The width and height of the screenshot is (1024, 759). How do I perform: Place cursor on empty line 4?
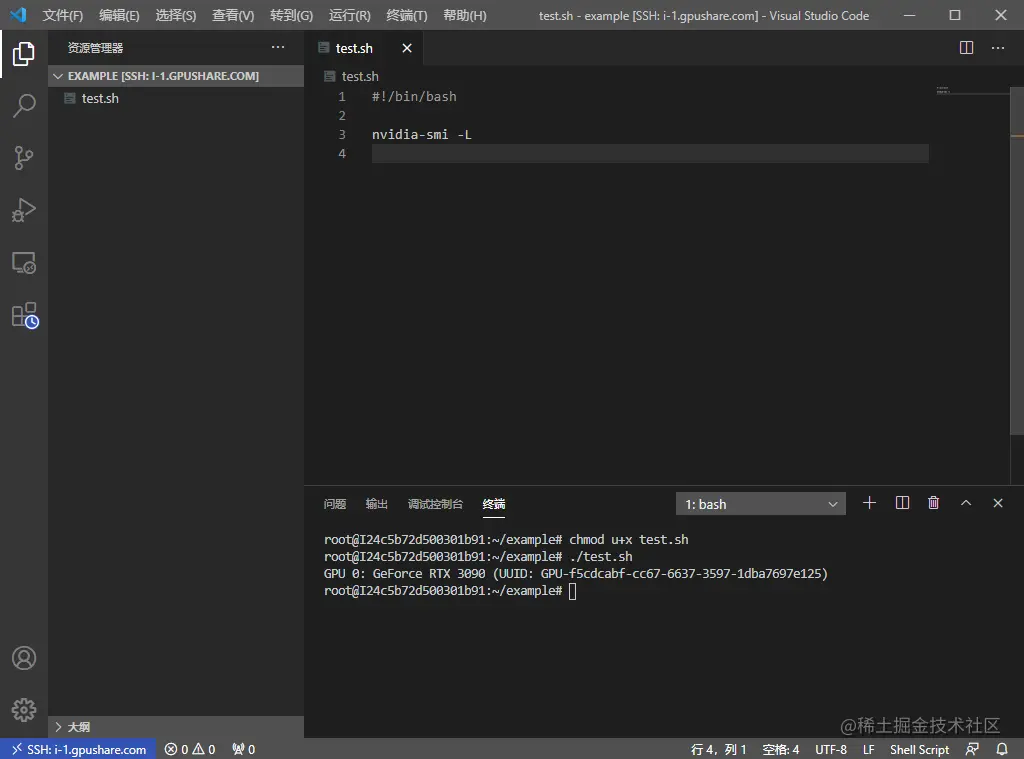pos(650,153)
